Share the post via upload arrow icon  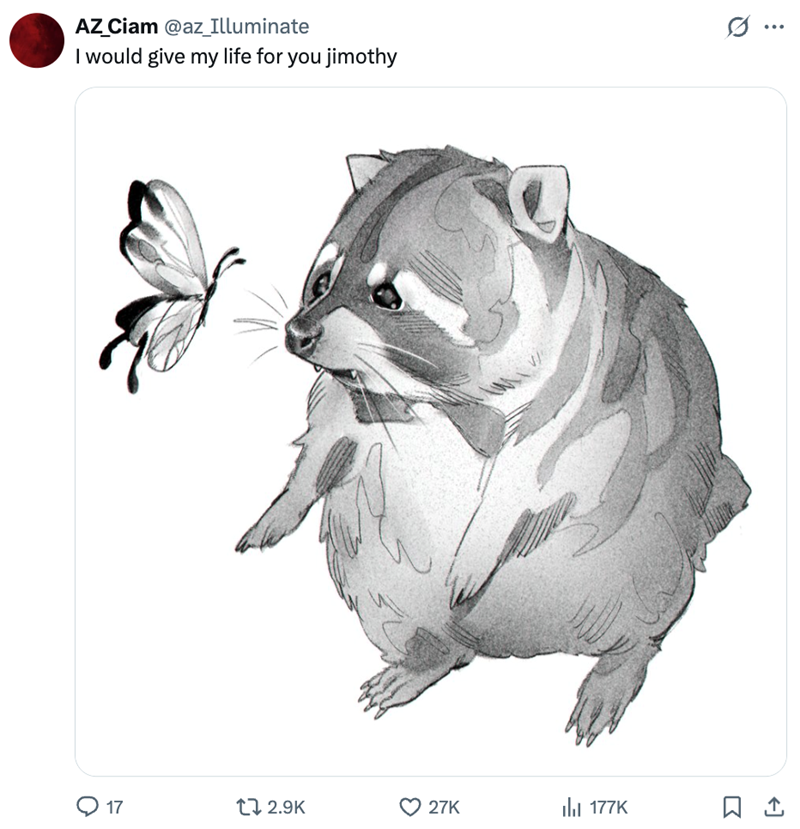(774, 807)
